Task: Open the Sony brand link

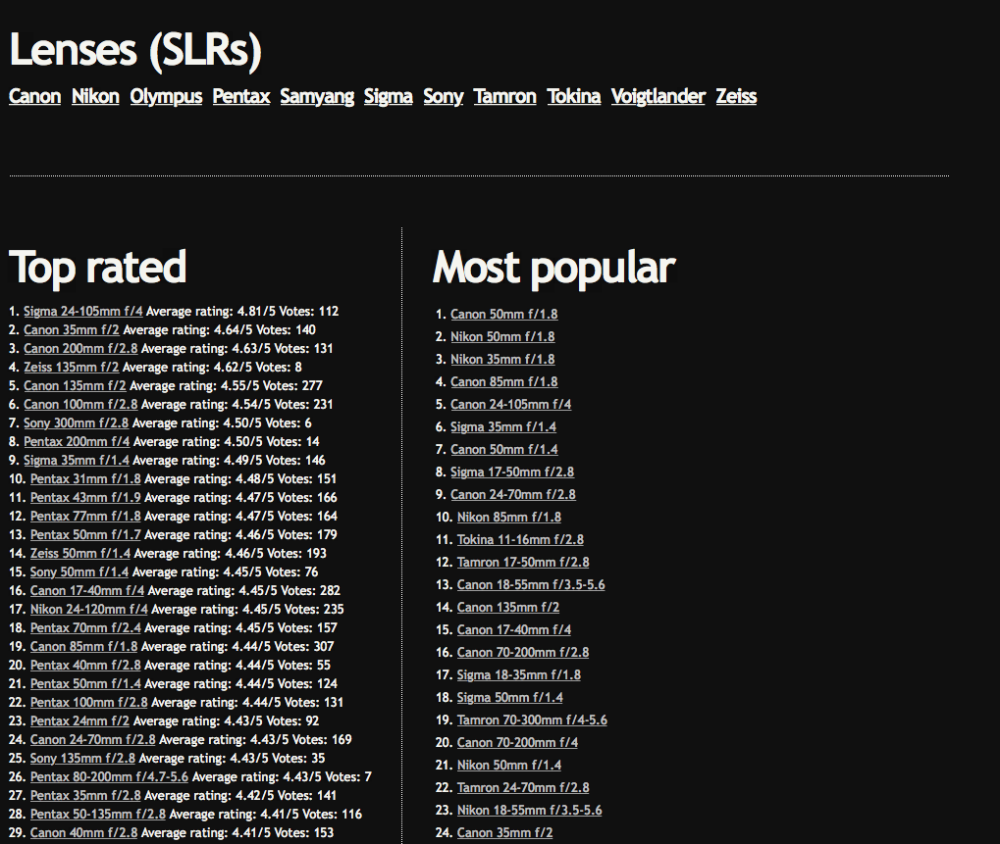Action: (443, 96)
